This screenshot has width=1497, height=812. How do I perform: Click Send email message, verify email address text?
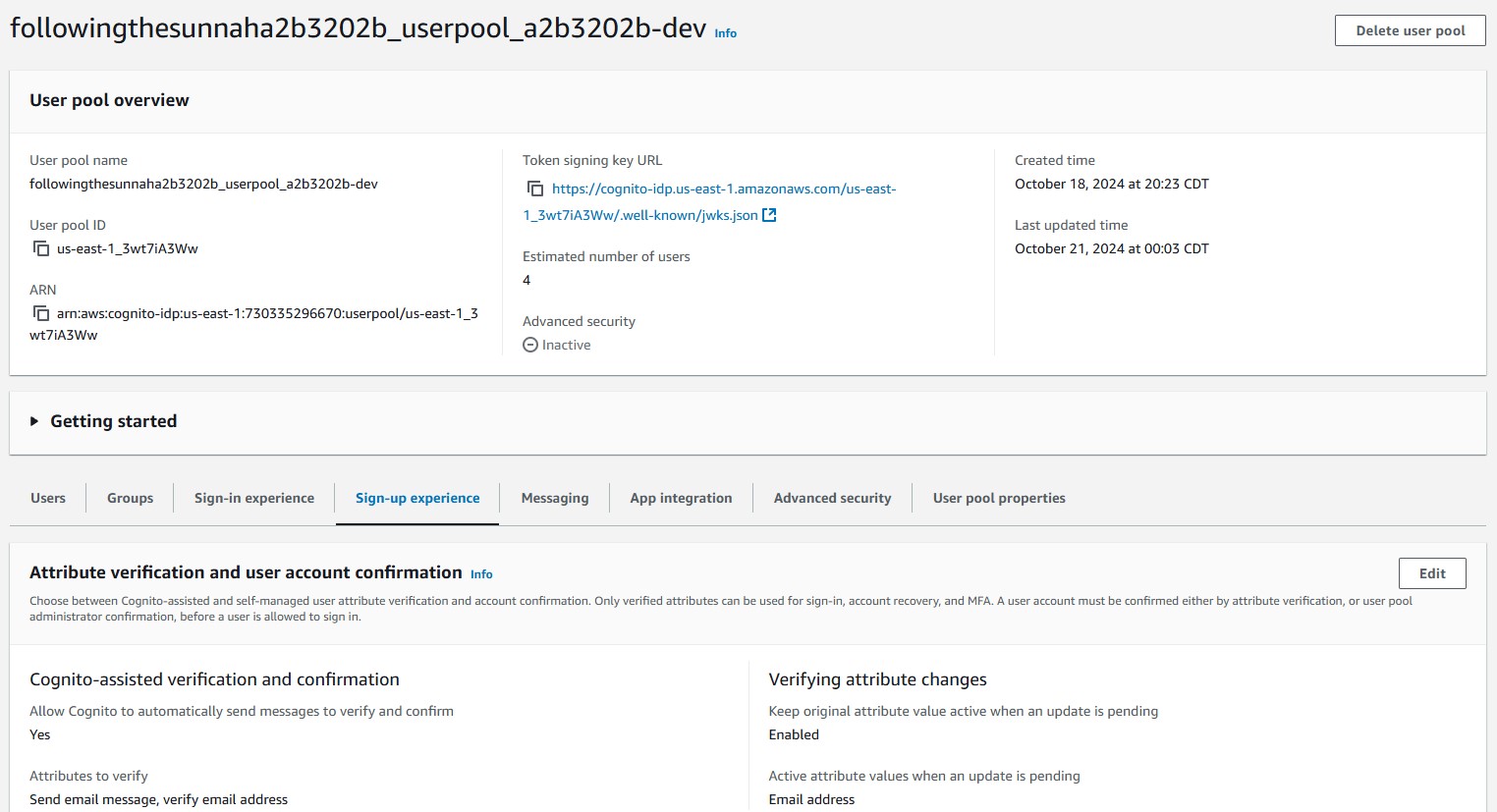point(158,799)
